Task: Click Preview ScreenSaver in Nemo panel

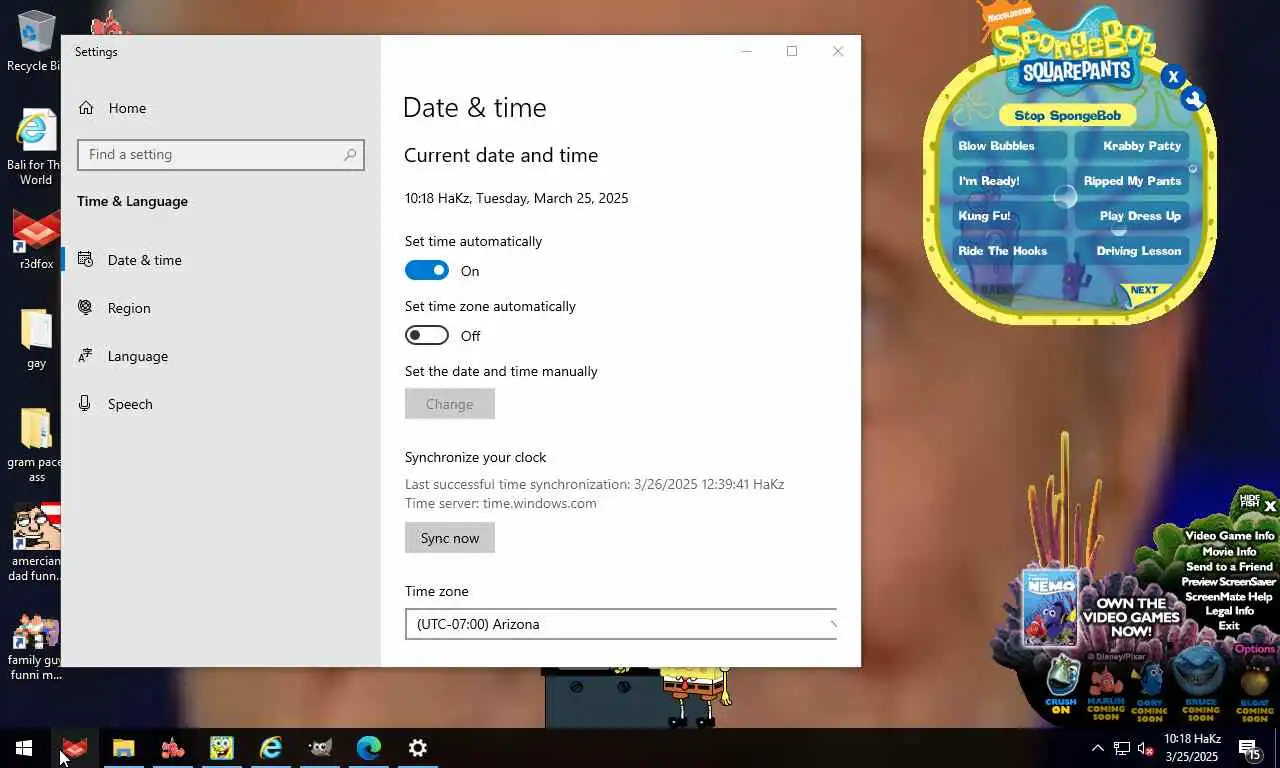Action: [1229, 581]
